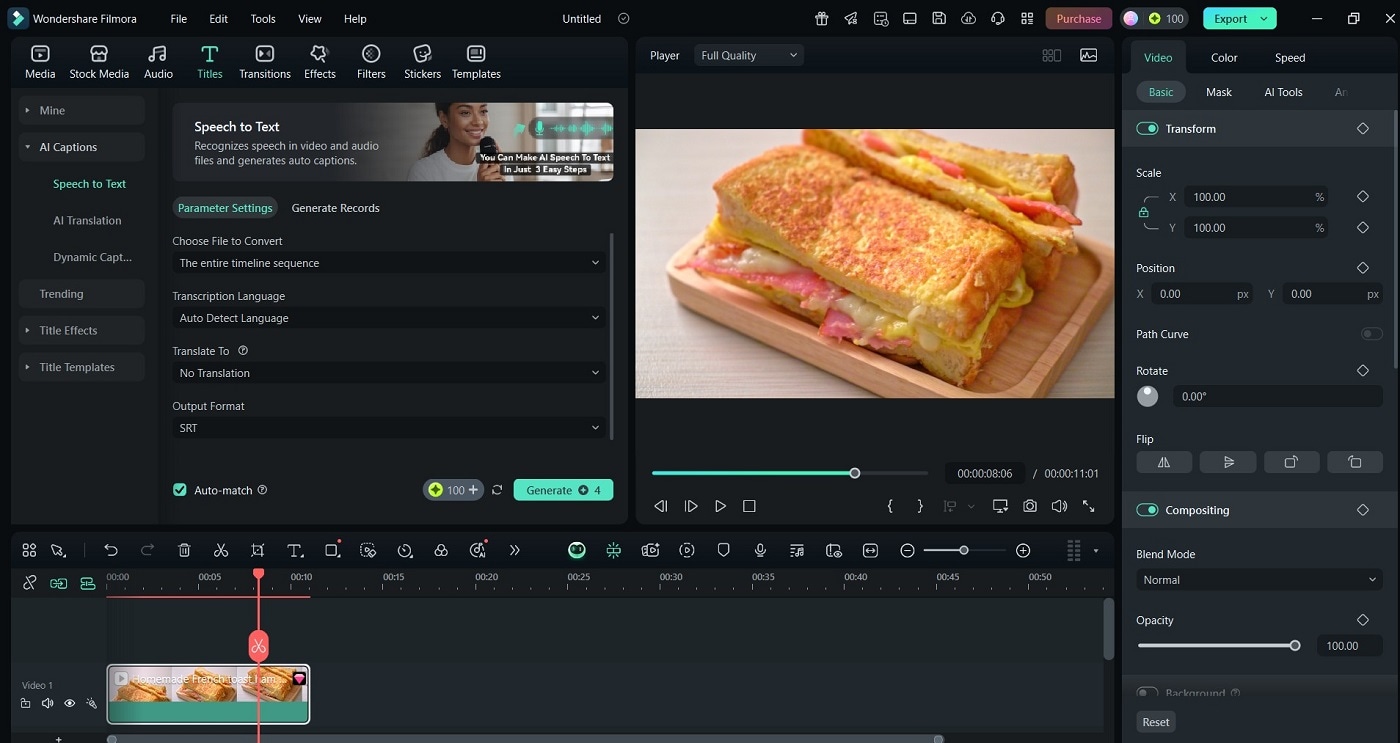Switch to the Color tab
Viewport: 1400px width, 743px height.
(1224, 58)
